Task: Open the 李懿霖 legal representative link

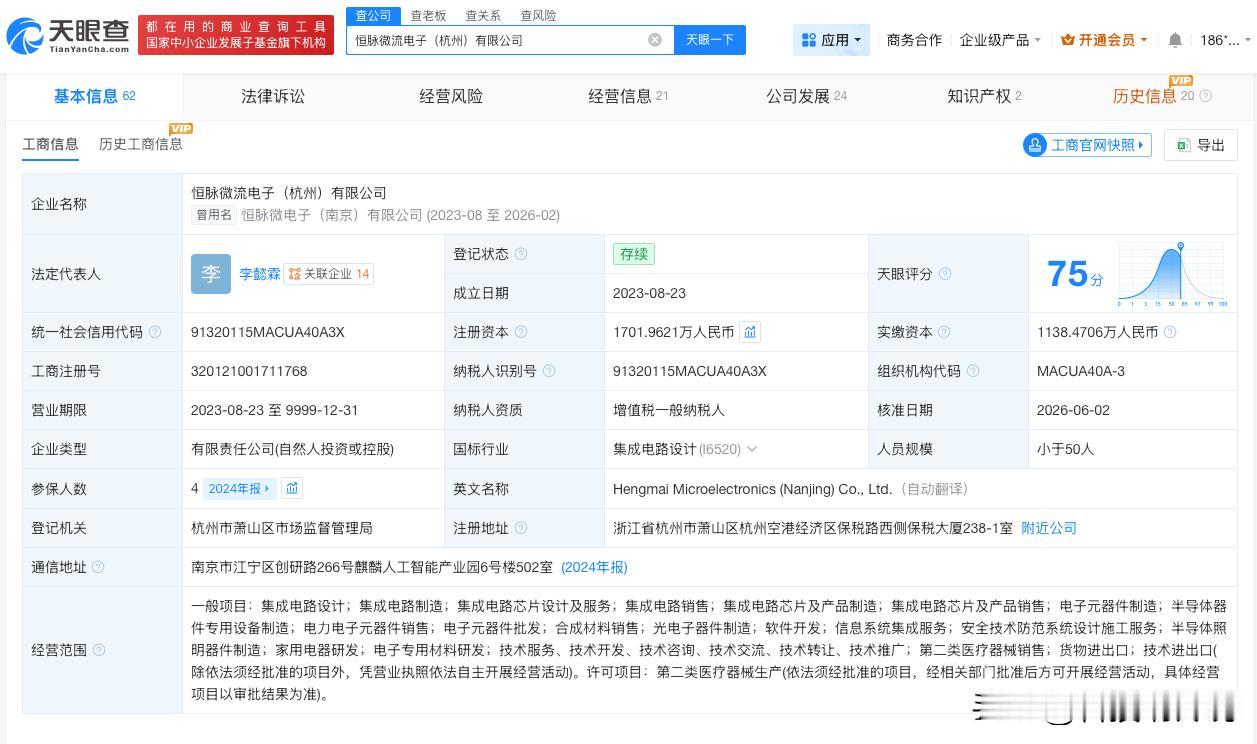Action: pyautogui.click(x=260, y=274)
